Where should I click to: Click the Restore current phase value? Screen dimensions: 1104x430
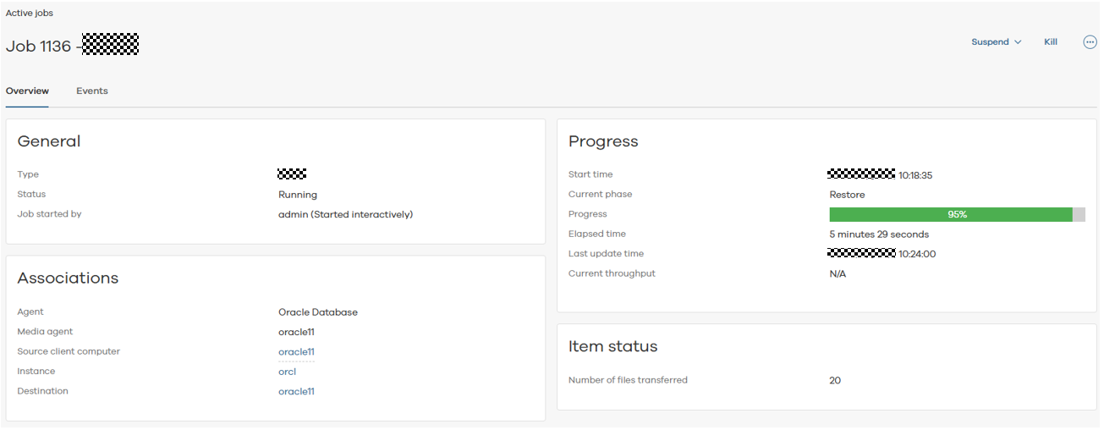coord(847,195)
